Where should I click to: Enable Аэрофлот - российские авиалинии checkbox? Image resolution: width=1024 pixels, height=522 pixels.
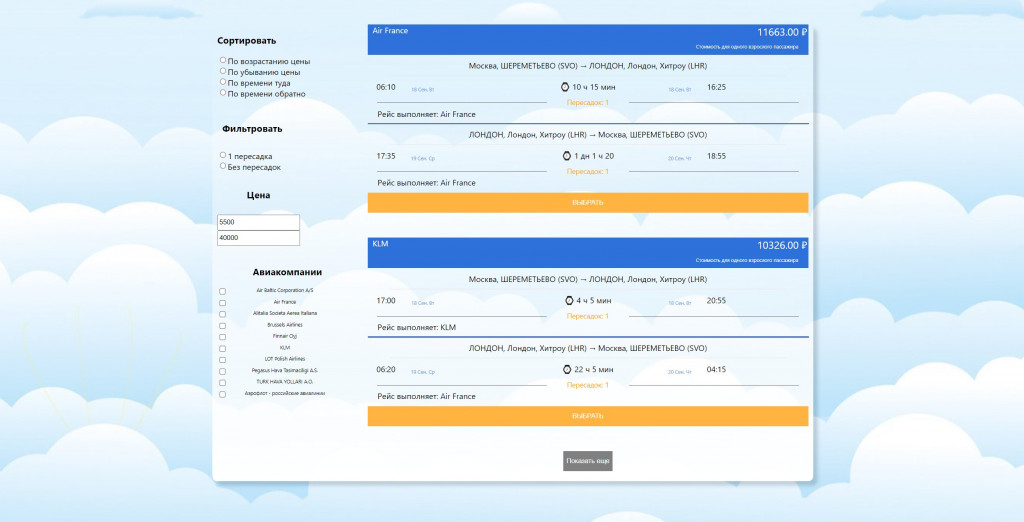[223, 395]
